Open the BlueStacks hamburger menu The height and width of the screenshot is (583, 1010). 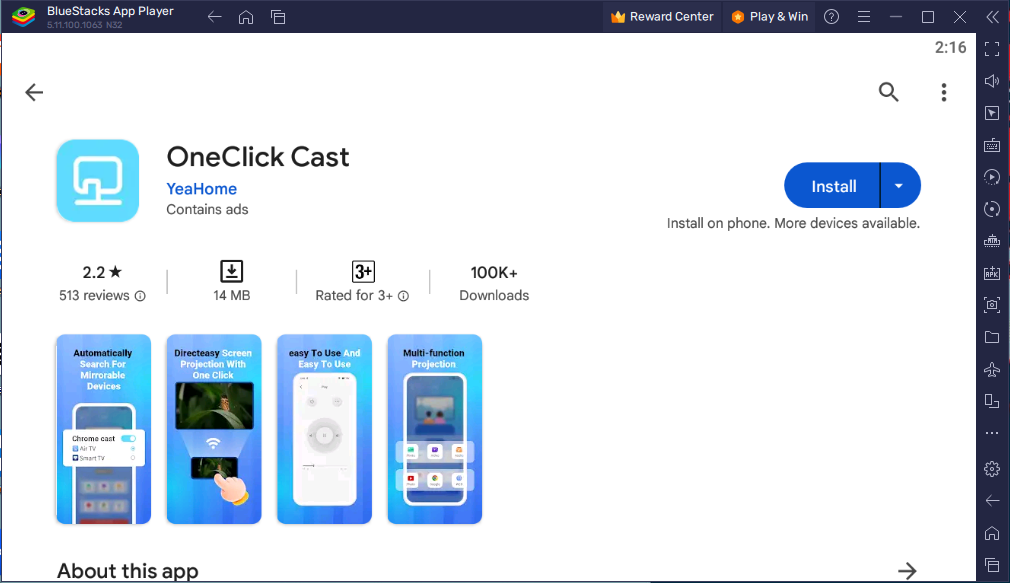[x=864, y=17]
